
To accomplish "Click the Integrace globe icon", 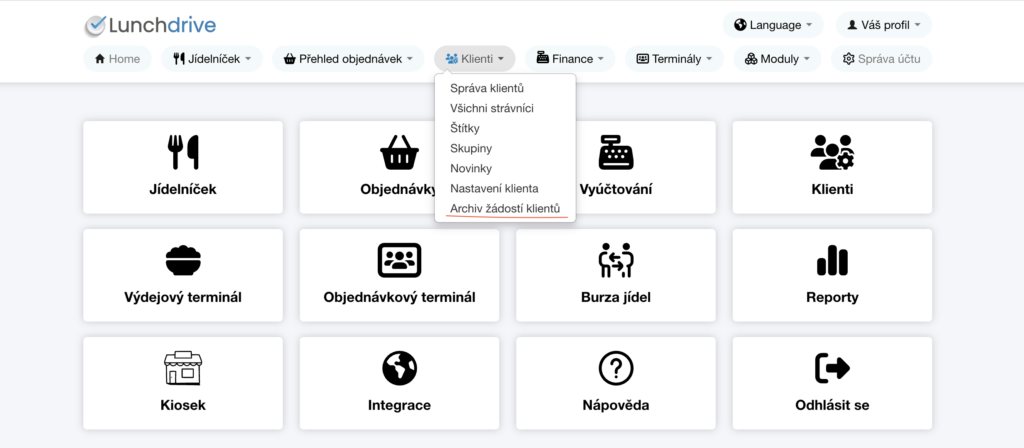I will coord(399,368).
